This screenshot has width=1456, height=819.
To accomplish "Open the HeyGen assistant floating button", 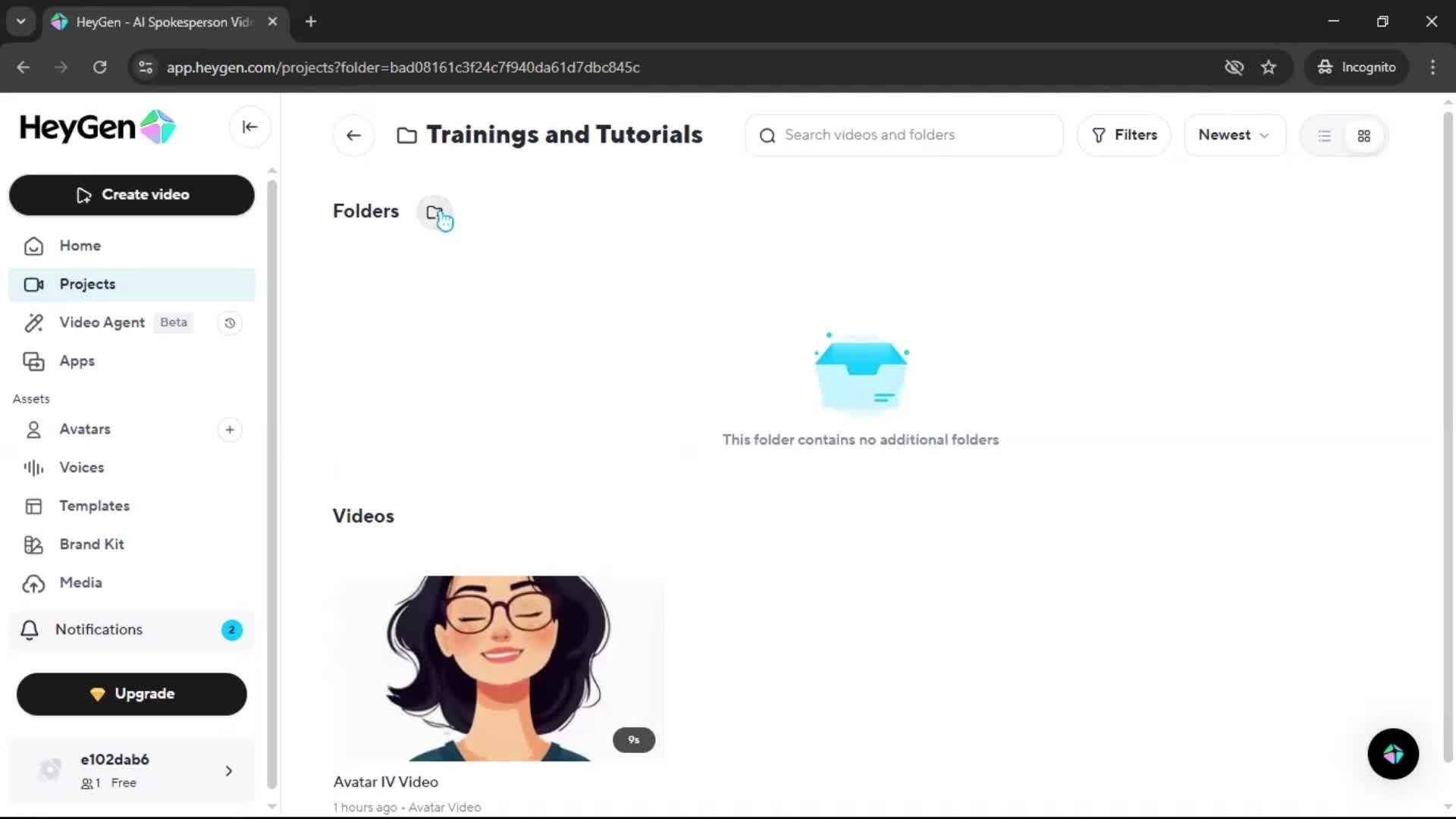I will click(x=1392, y=754).
